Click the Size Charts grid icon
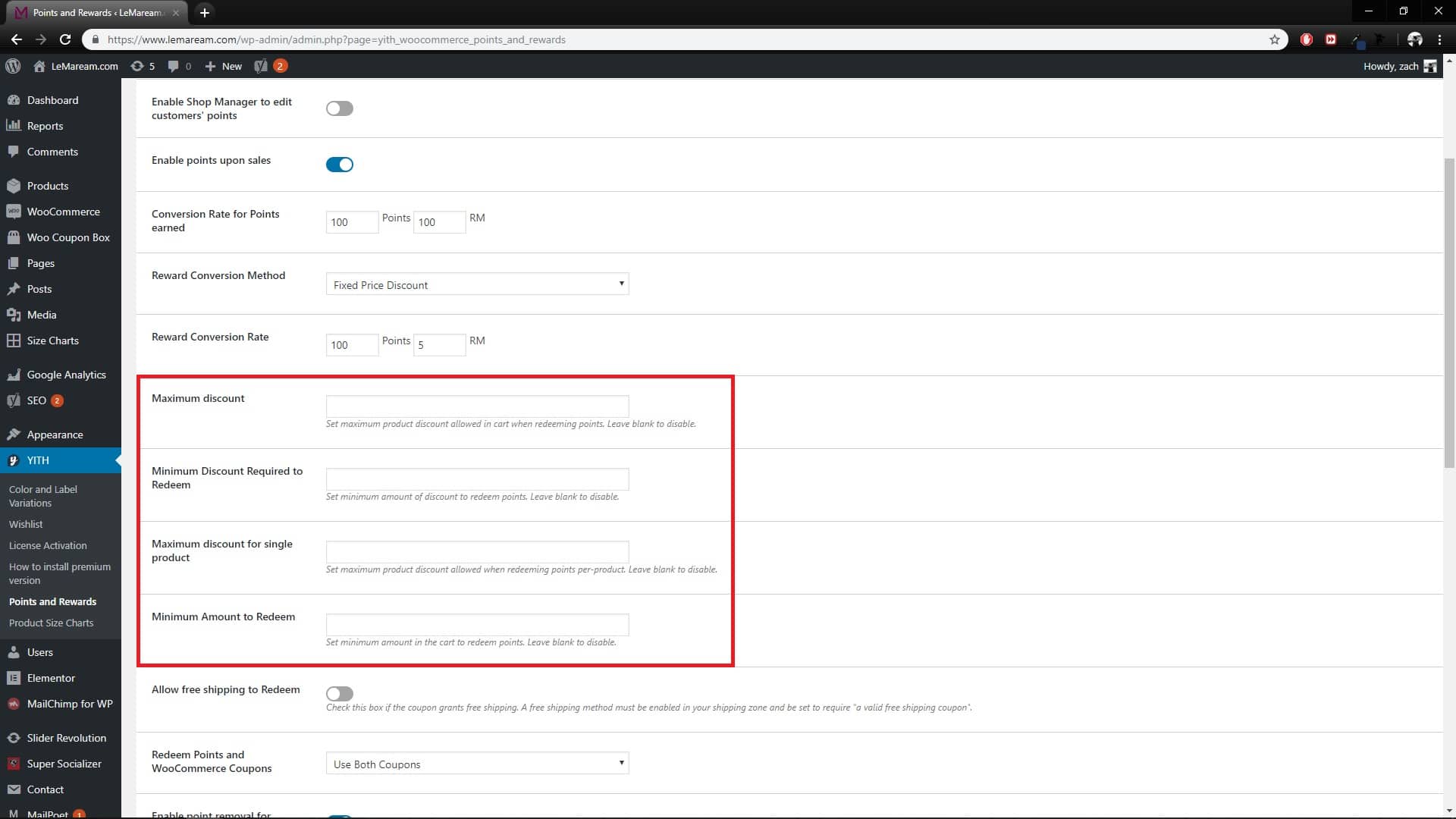The image size is (1456, 819). coord(14,340)
